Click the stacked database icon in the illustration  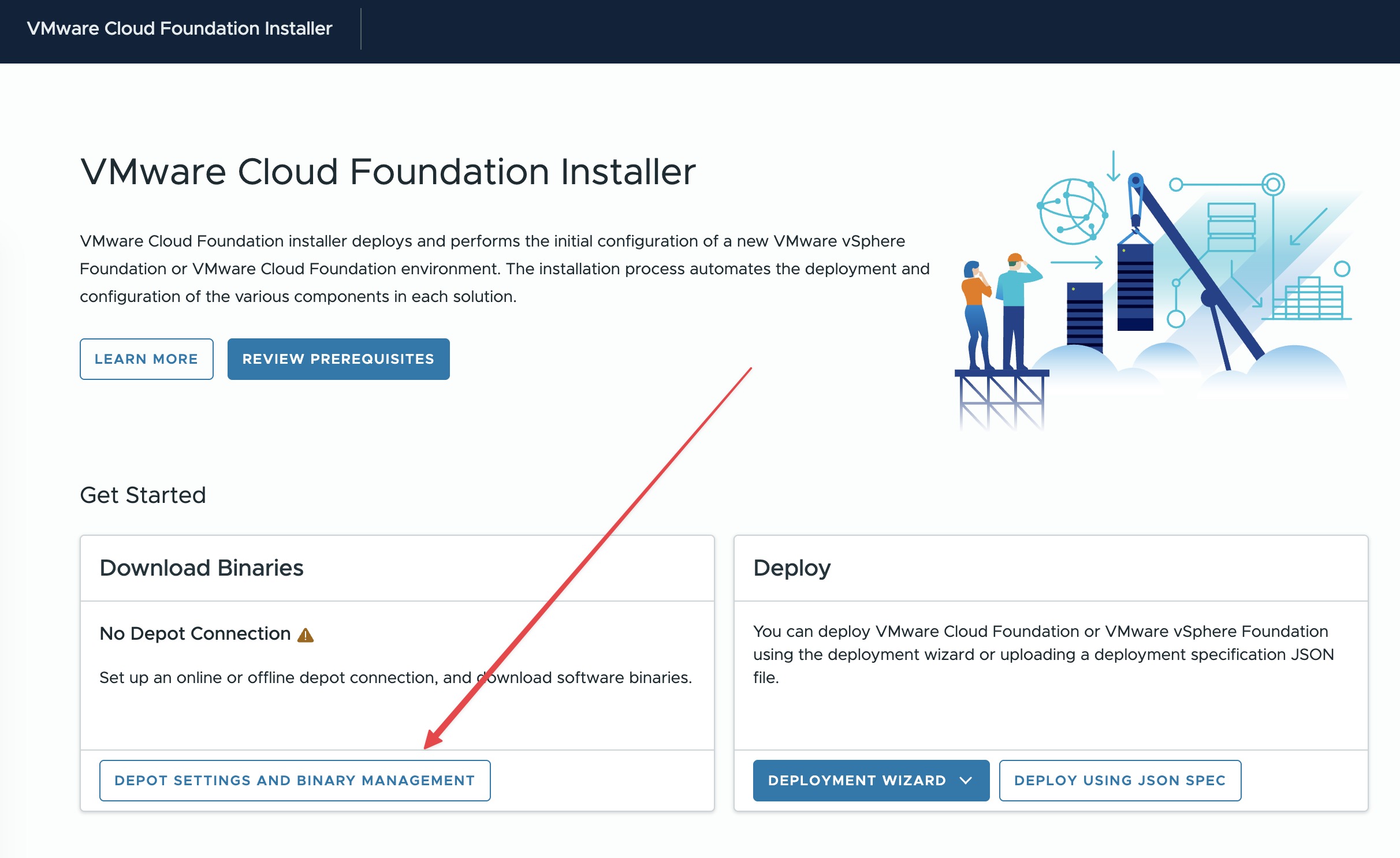pos(1231,226)
